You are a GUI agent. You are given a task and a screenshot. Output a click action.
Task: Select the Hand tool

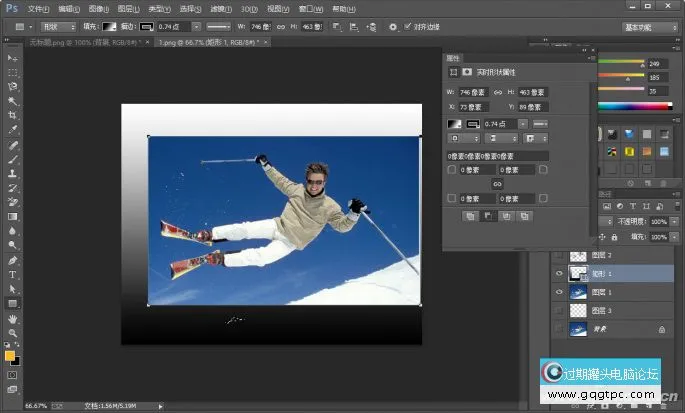tap(13, 318)
